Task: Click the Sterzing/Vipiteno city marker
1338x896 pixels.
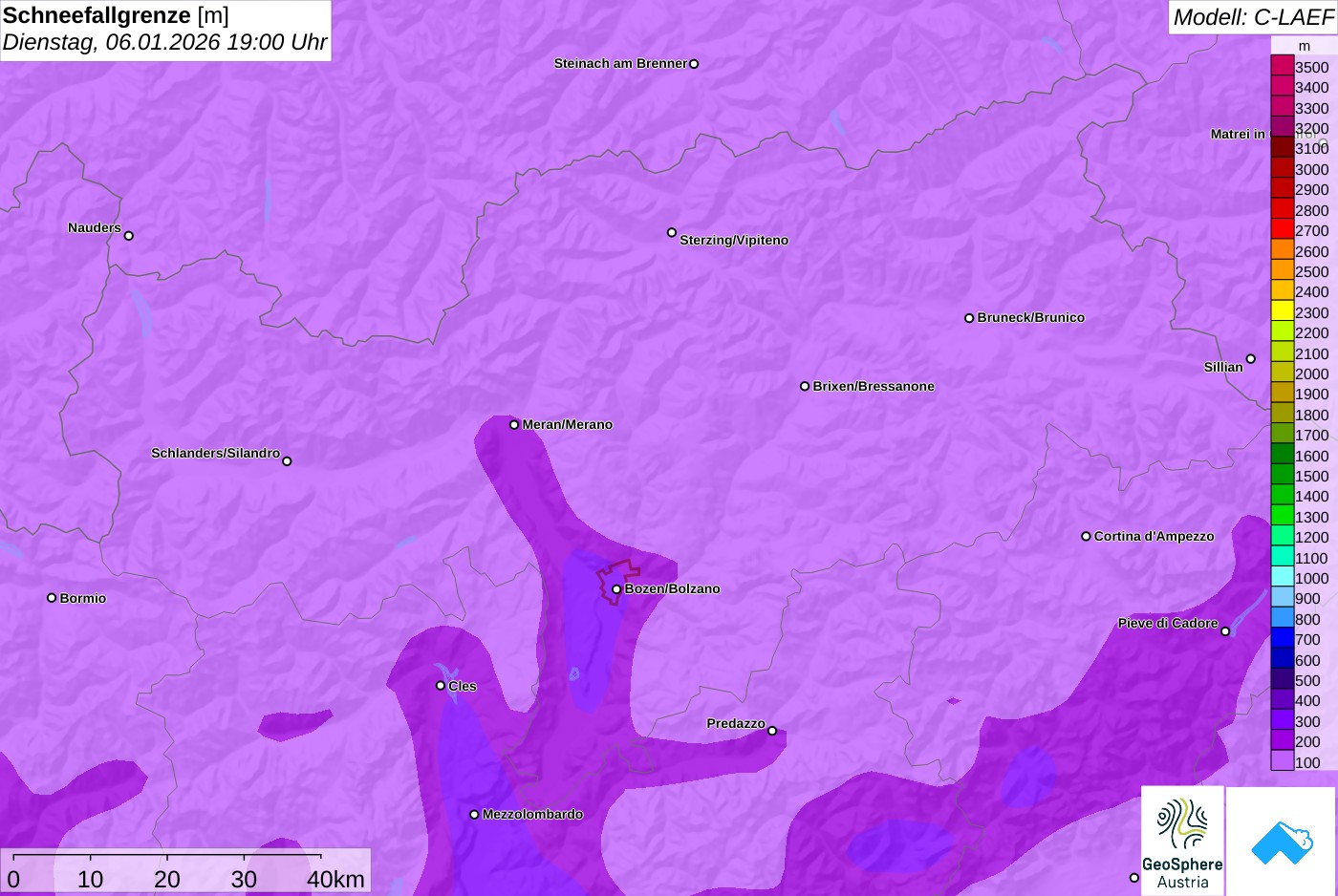Action: click(x=672, y=232)
